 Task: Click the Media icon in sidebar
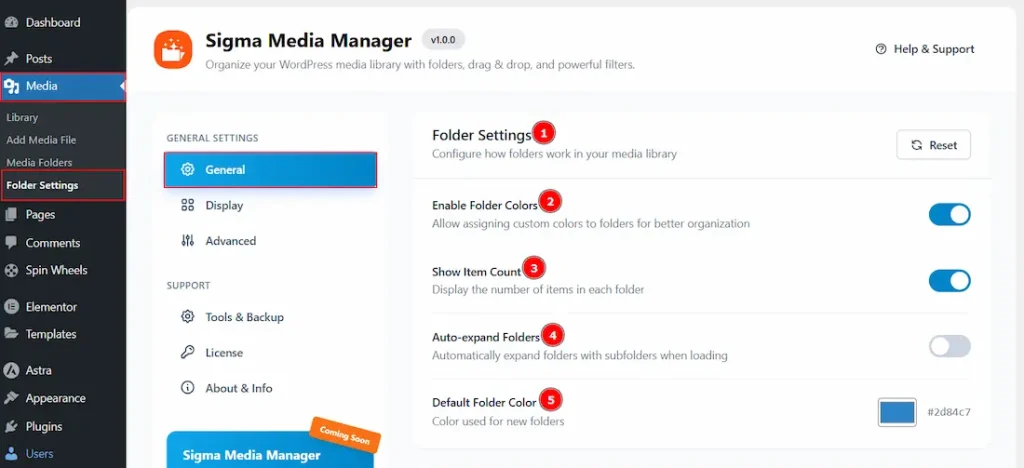[11, 86]
